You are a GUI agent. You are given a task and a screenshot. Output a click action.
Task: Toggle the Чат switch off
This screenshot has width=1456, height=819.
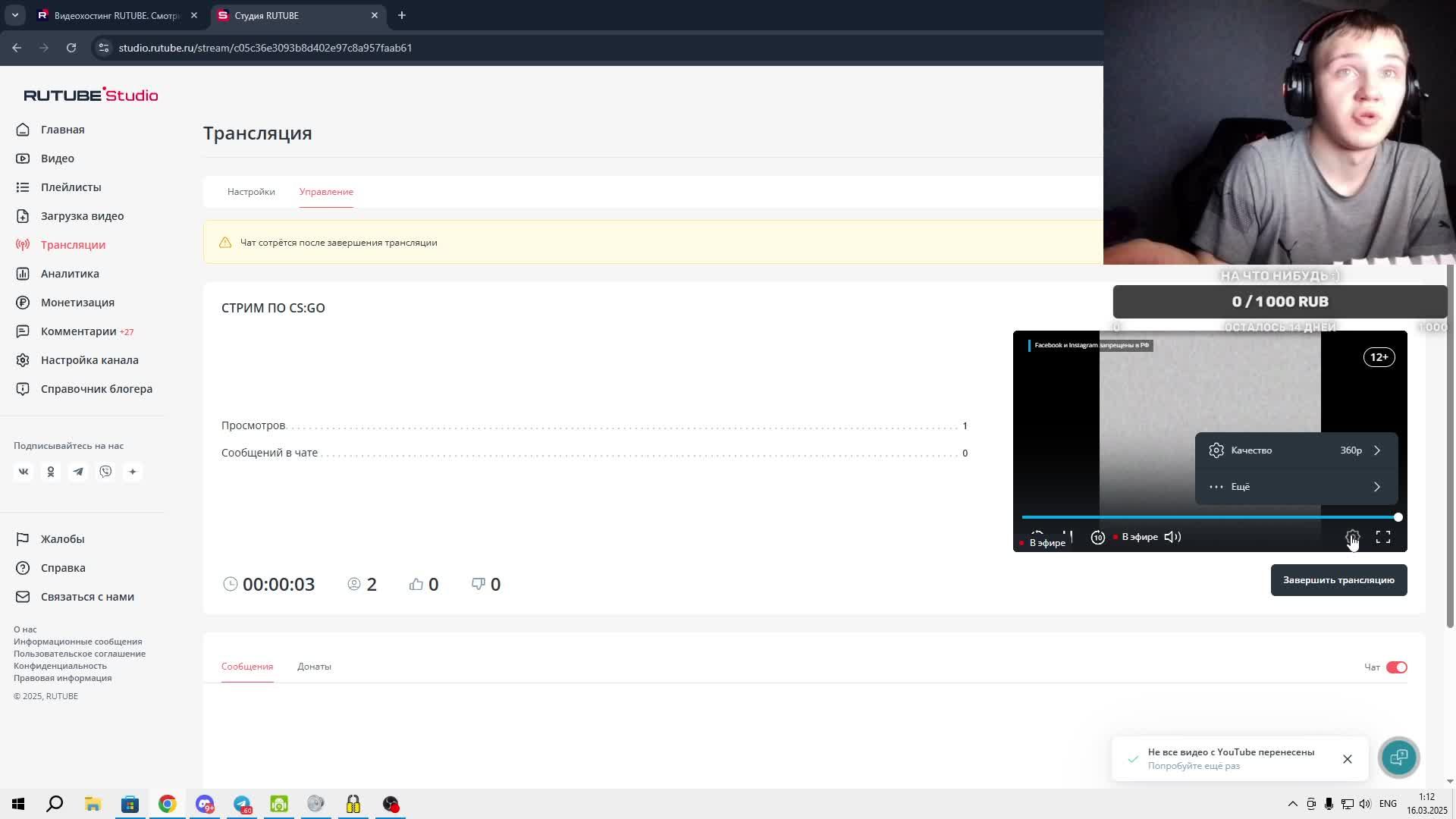[1396, 667]
